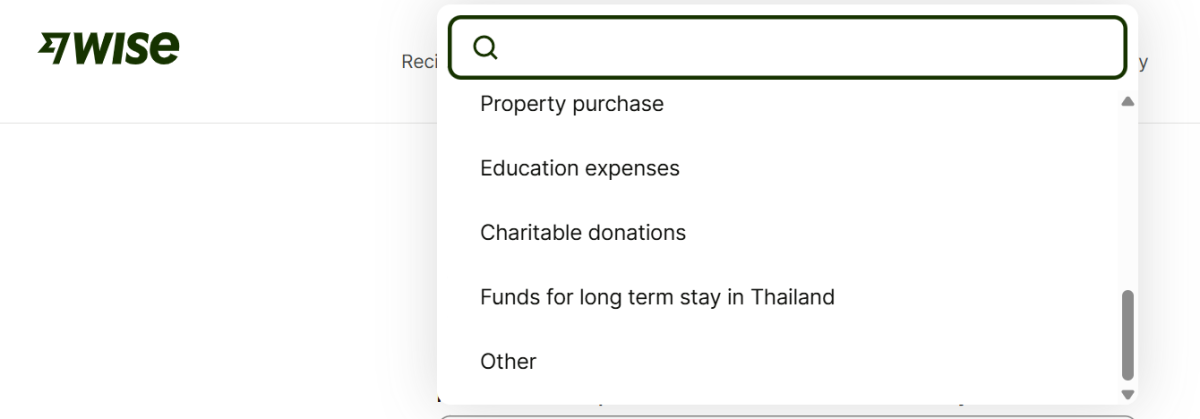Click the cut-off navigation link right of search
This screenshot has height=419, width=1200.
(1142, 62)
